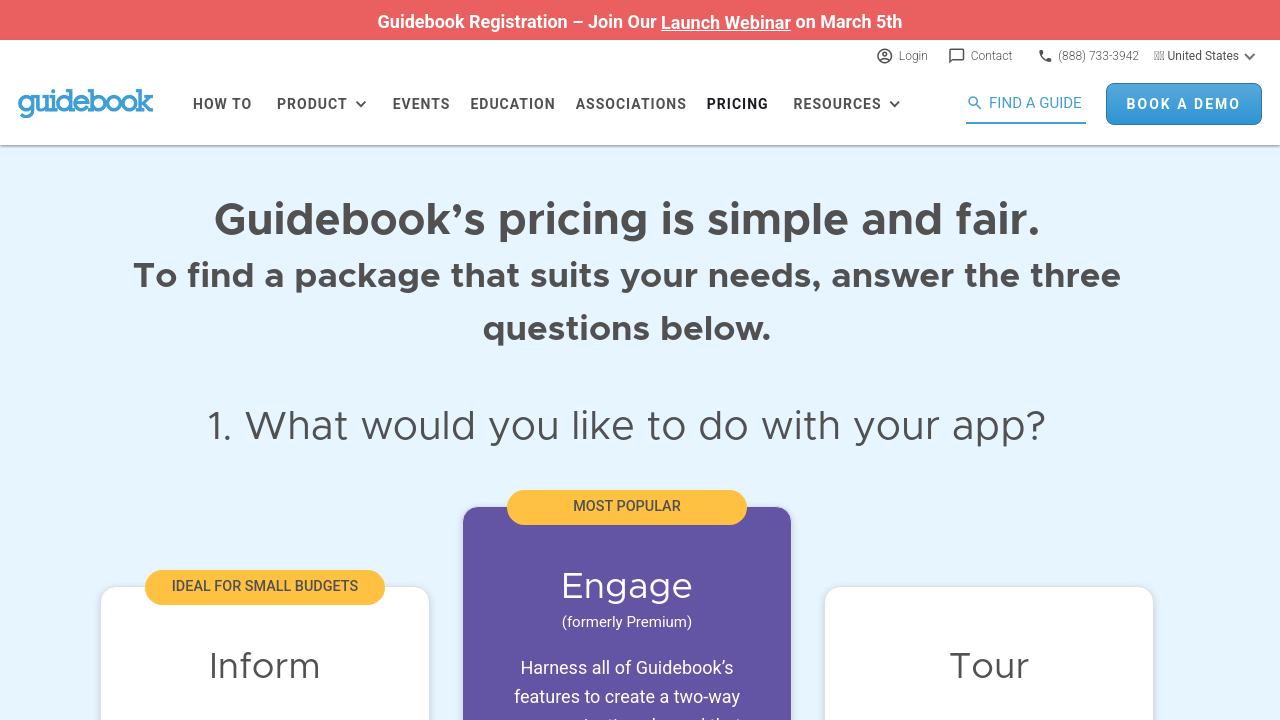Click the Find a Guide search field
This screenshot has width=1280, height=720.
pos(1035,103)
